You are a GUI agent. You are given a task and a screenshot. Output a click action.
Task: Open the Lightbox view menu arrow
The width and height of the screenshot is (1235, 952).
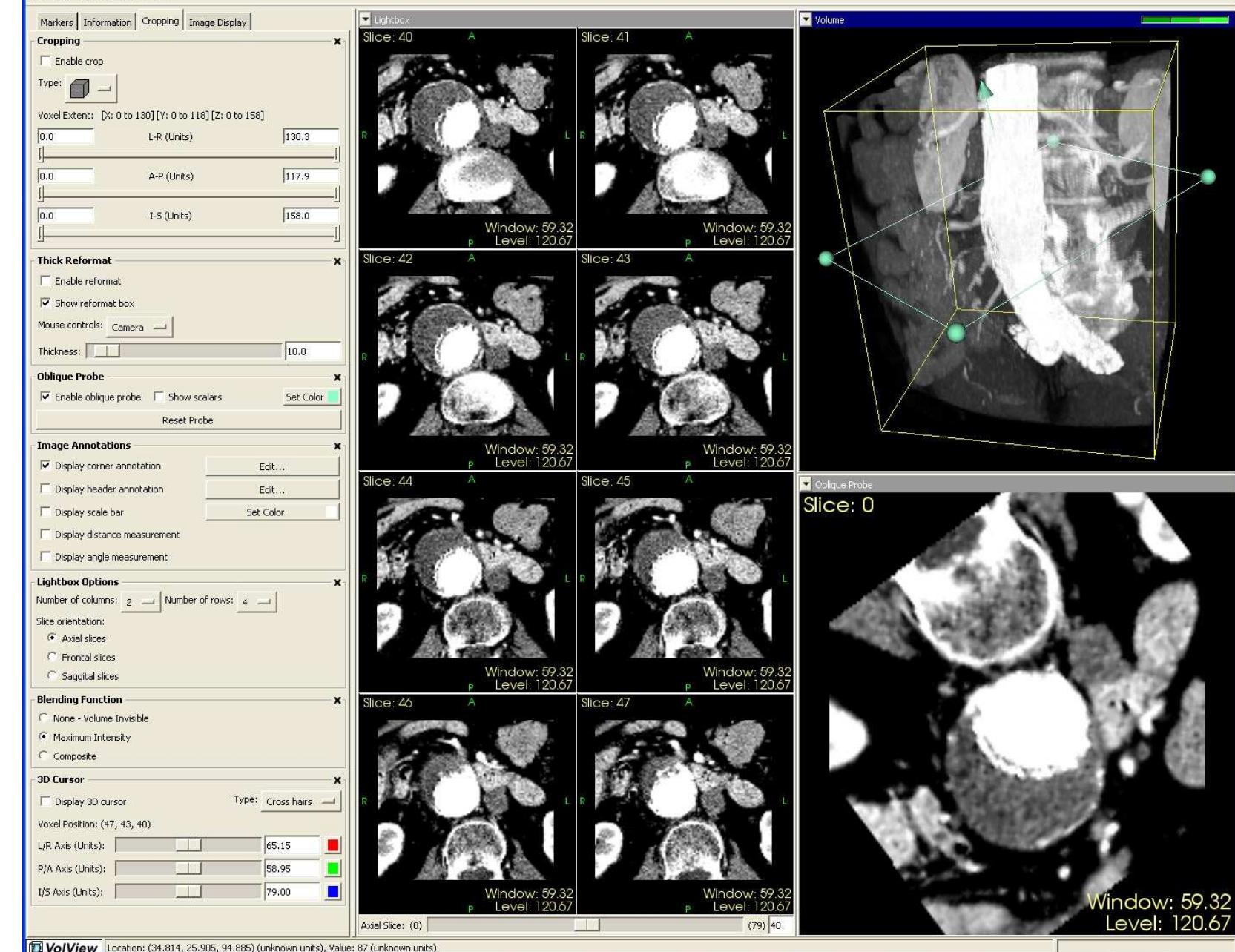[366, 20]
